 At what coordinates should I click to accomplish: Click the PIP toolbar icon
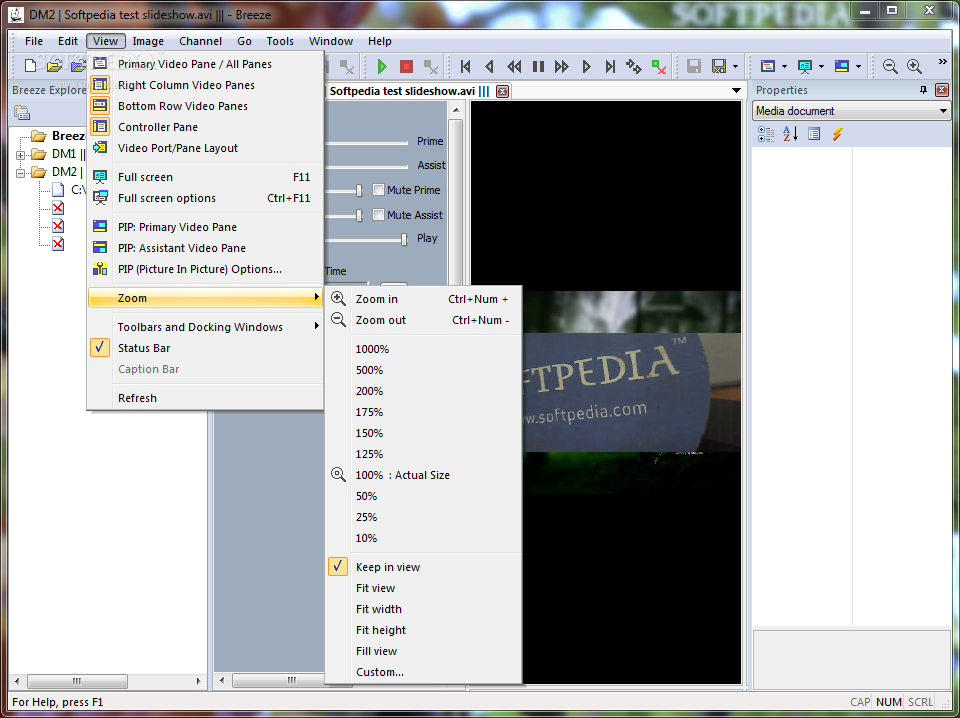(842, 66)
